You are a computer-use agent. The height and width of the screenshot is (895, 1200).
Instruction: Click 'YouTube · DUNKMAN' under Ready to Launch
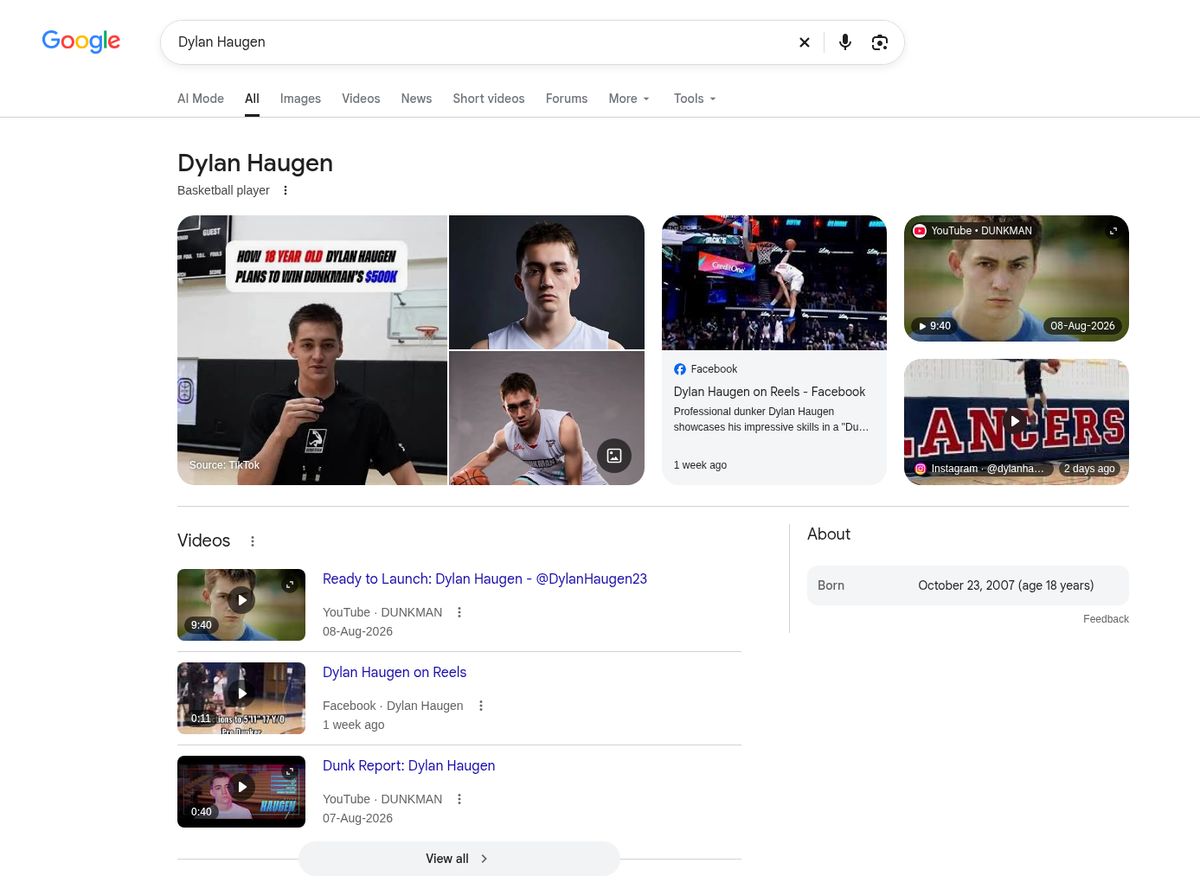click(x=382, y=612)
